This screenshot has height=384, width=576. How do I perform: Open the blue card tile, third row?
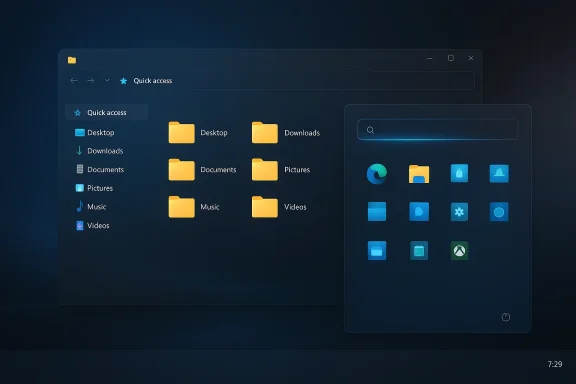pos(377,251)
